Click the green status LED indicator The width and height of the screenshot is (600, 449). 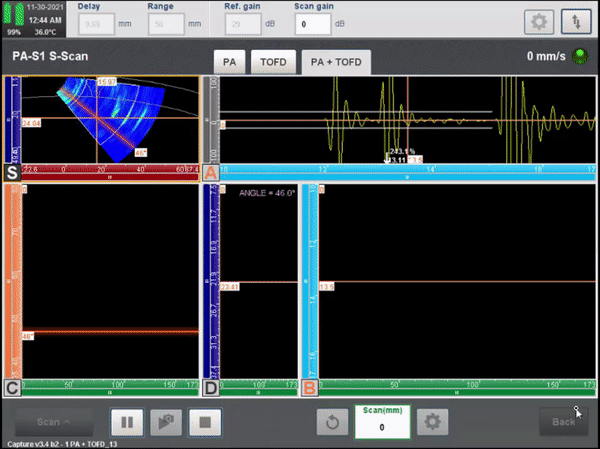tap(580, 56)
